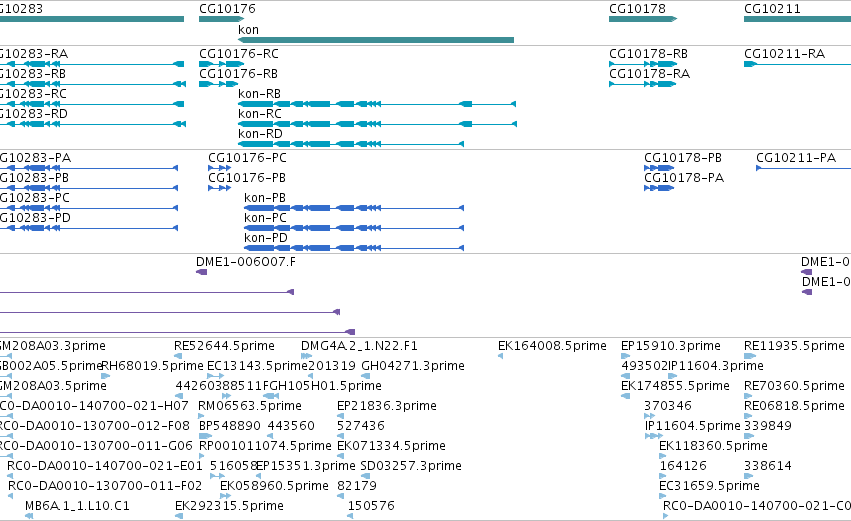Select the IP11604.3prime label
The image size is (851, 521).
715,366
